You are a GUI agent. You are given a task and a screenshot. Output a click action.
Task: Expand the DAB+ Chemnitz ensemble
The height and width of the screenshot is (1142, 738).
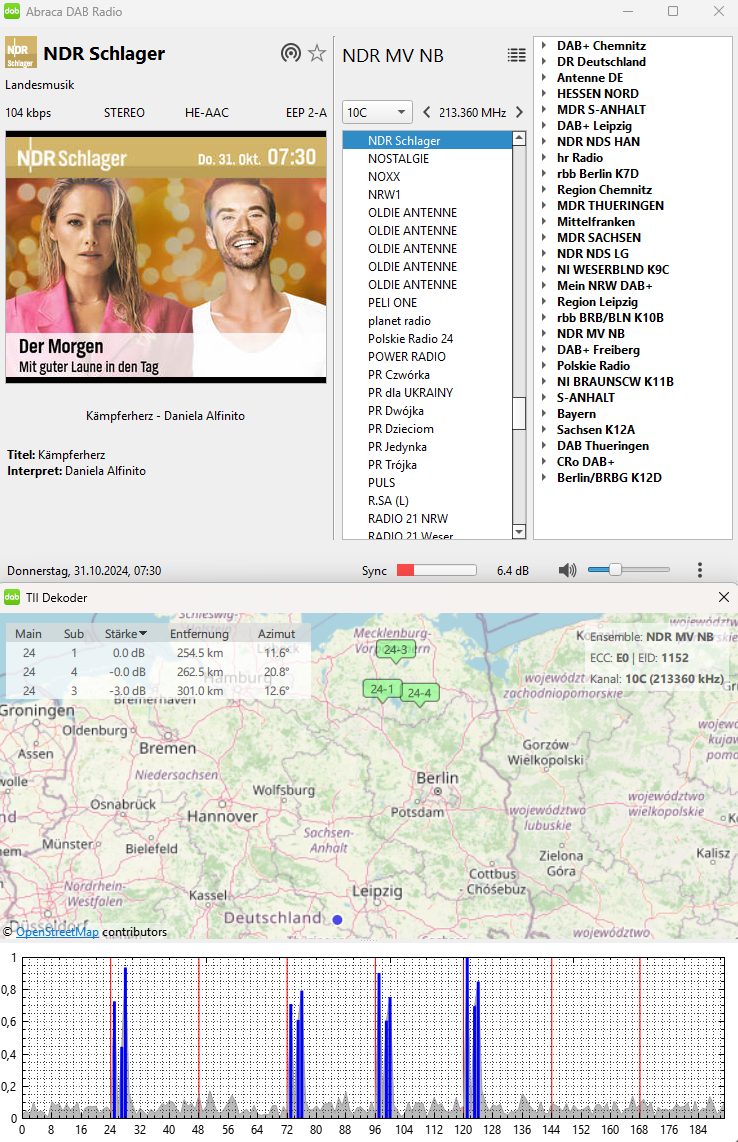(x=544, y=45)
